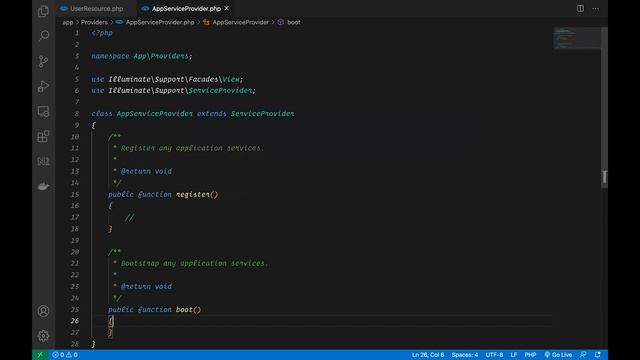Open the Search view in activity bar
640x360 pixels.
point(43,36)
